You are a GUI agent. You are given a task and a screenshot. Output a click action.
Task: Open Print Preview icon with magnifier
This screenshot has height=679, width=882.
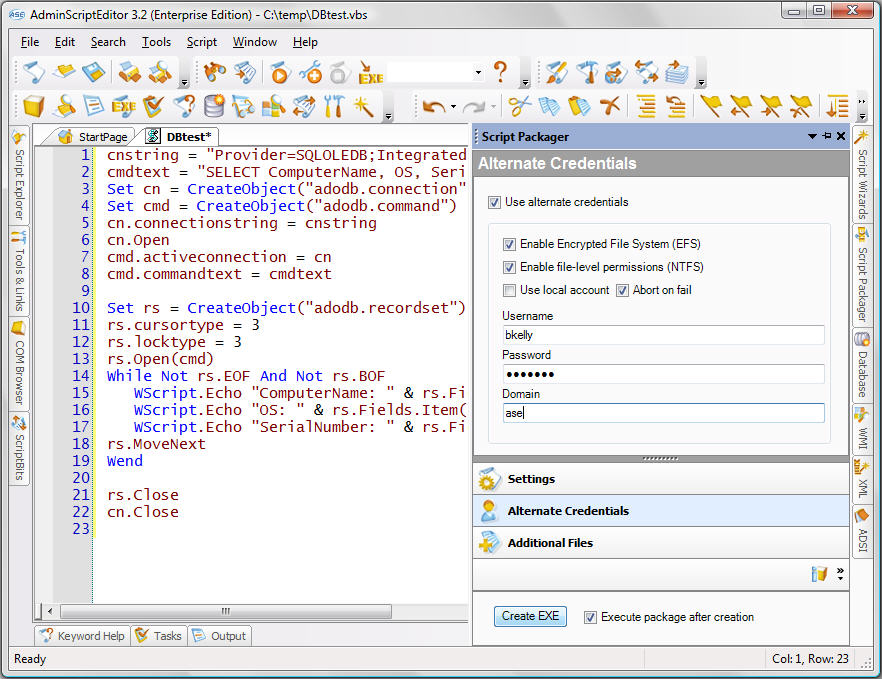160,73
